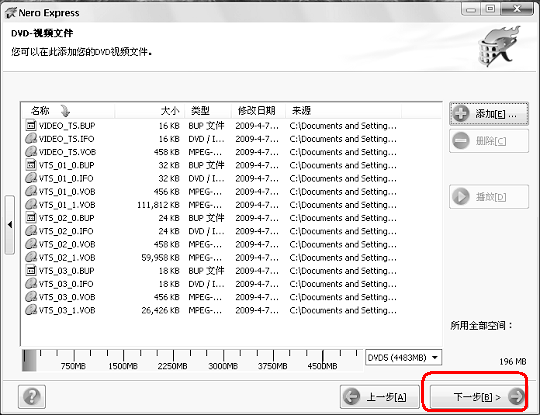
Task: Add files with the 添加[E] button
Action: (489, 114)
